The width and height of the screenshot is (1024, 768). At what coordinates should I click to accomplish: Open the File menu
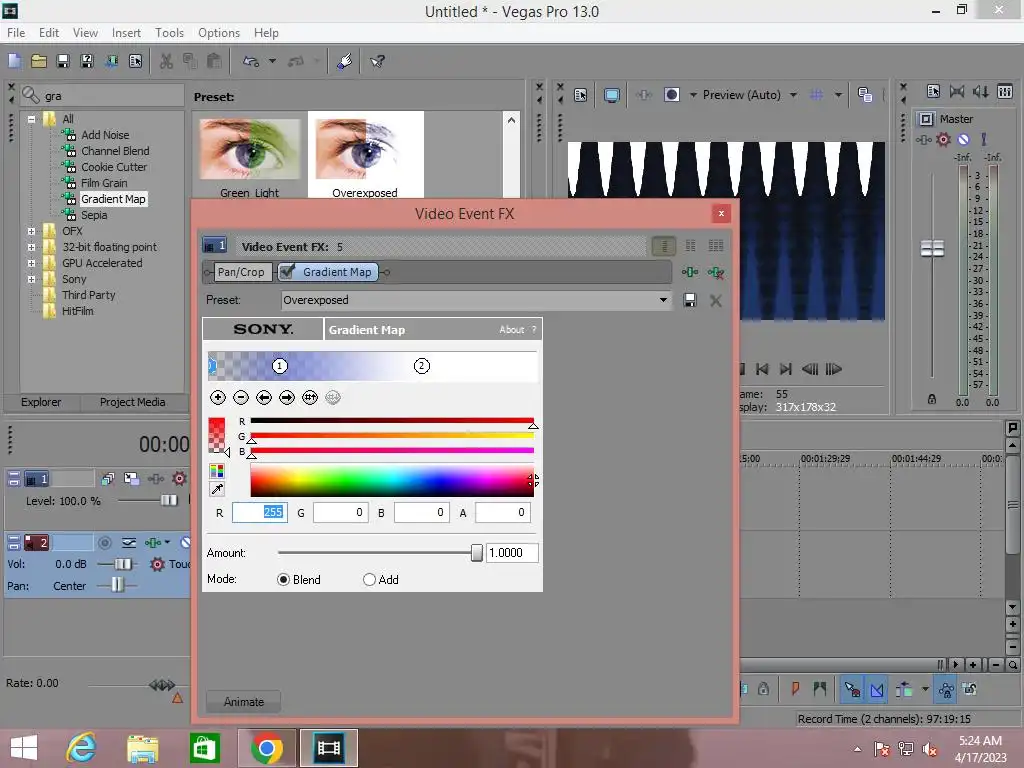(16, 33)
